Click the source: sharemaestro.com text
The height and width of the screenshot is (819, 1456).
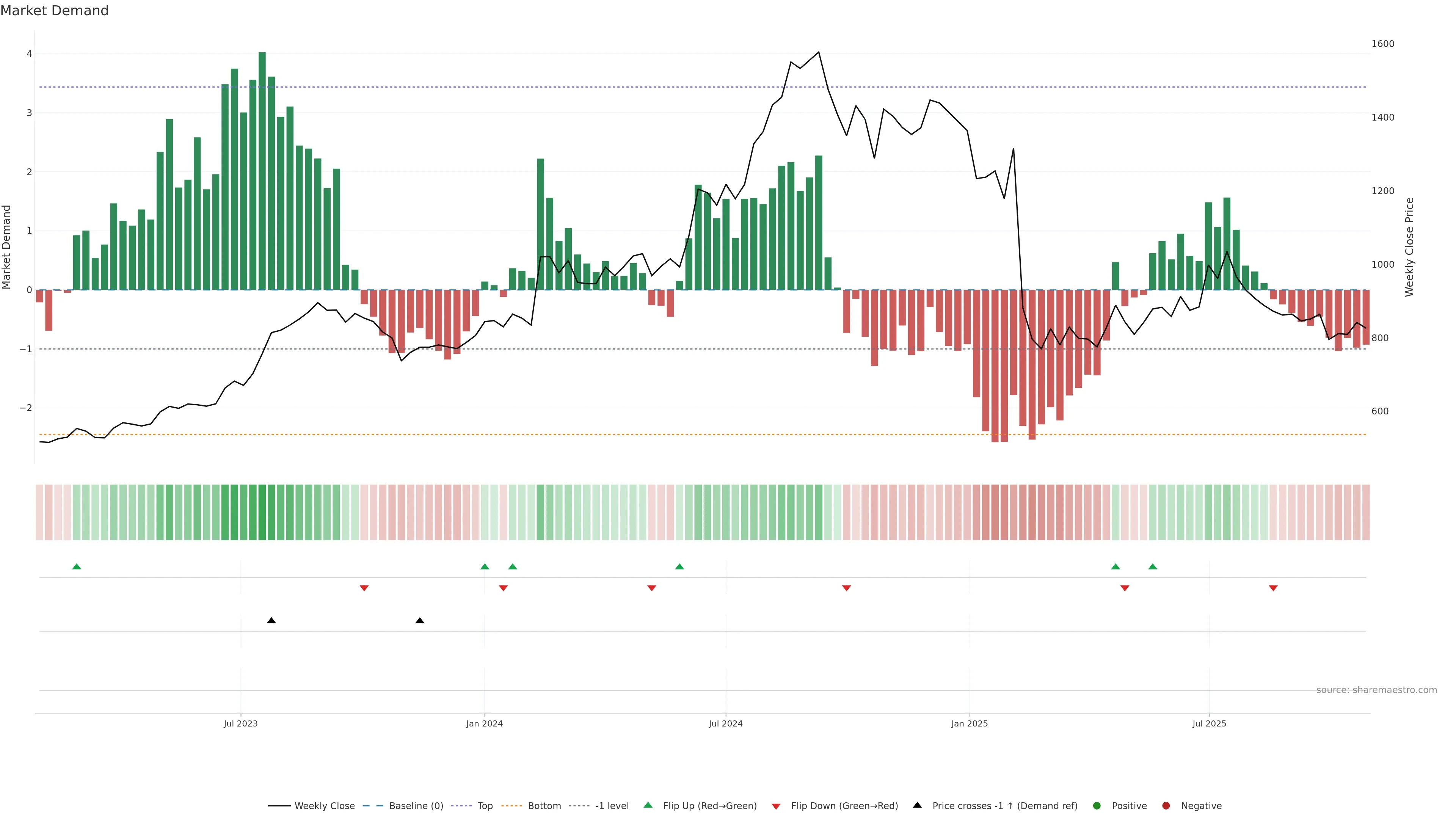(1376, 690)
